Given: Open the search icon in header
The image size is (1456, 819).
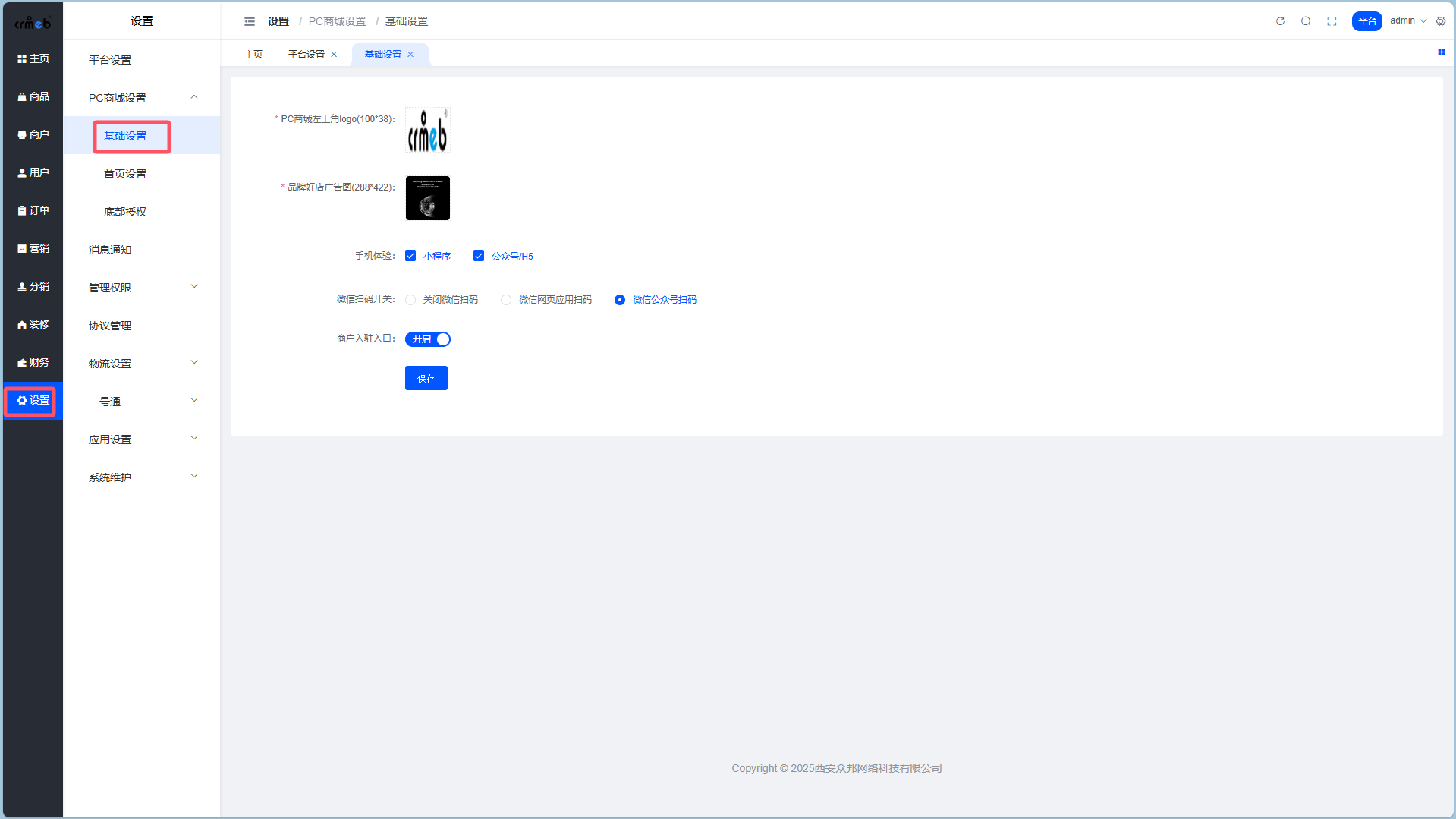Looking at the screenshot, I should 1306,21.
